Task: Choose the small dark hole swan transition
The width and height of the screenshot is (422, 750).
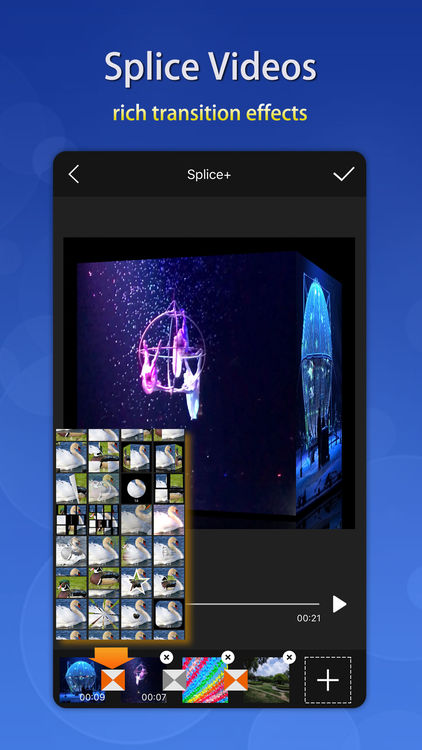Action: [x=136, y=614]
